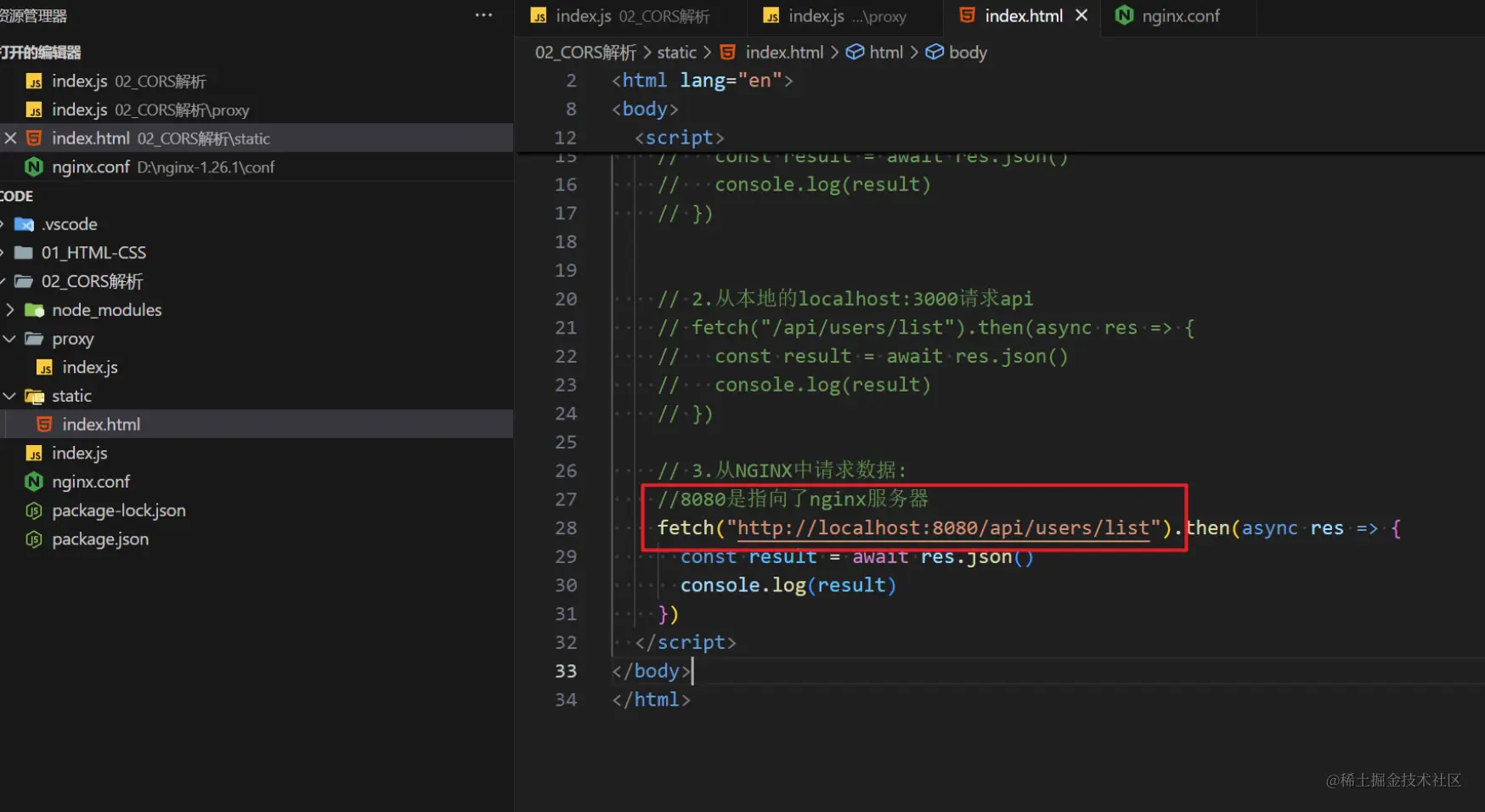
Task: Select the 01_HTML-CSS folder
Action: [x=93, y=252]
